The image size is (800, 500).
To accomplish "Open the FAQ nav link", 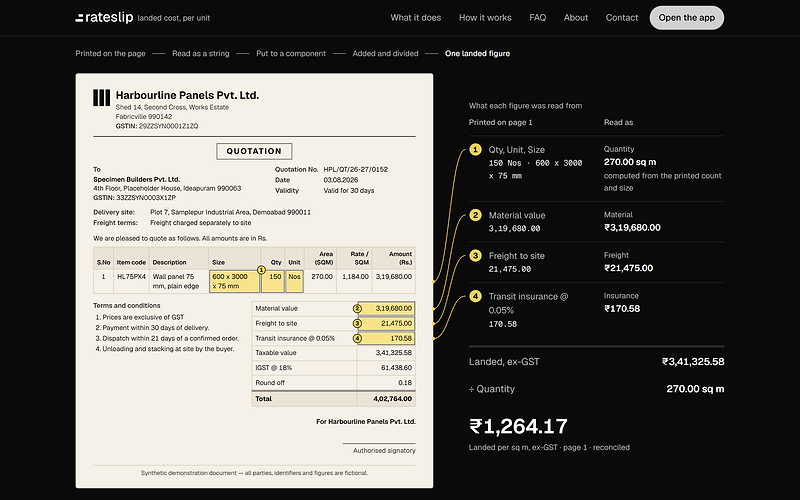I will coord(538,17).
